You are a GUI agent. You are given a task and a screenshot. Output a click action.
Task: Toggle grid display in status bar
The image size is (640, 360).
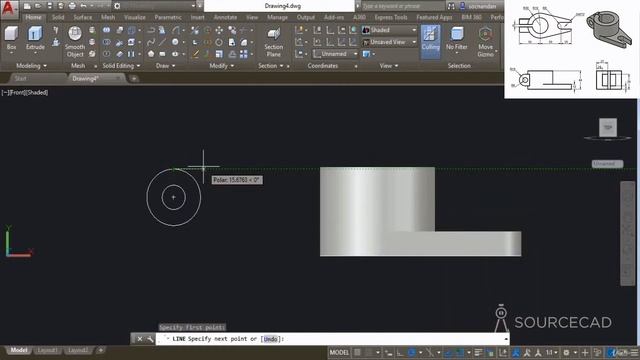pos(358,352)
